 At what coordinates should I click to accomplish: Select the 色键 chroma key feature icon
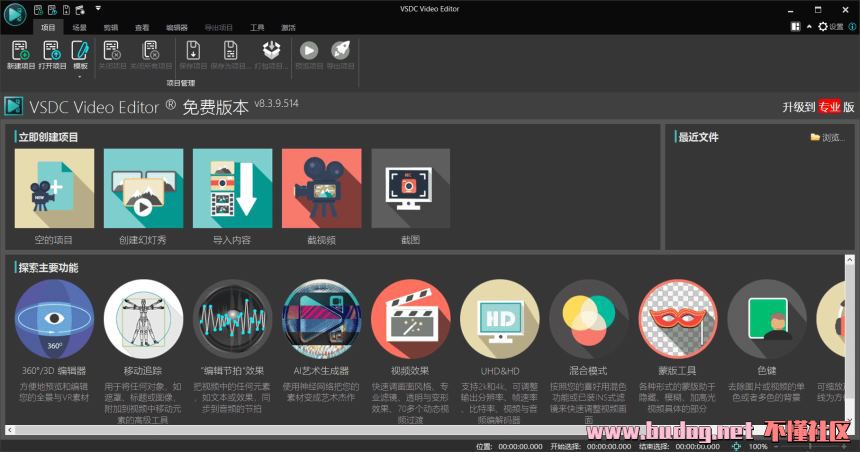(x=767, y=319)
